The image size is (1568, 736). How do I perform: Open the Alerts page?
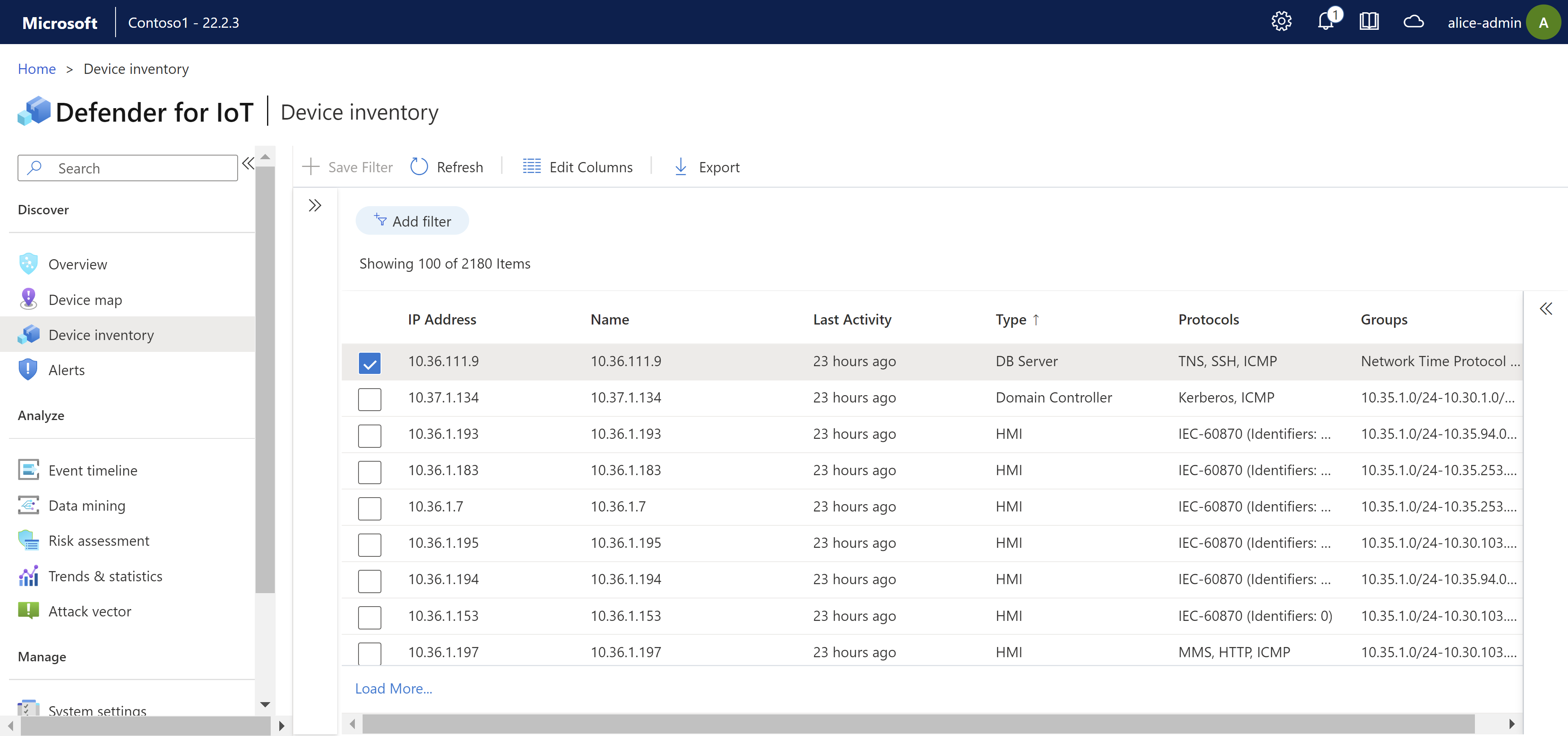point(66,369)
